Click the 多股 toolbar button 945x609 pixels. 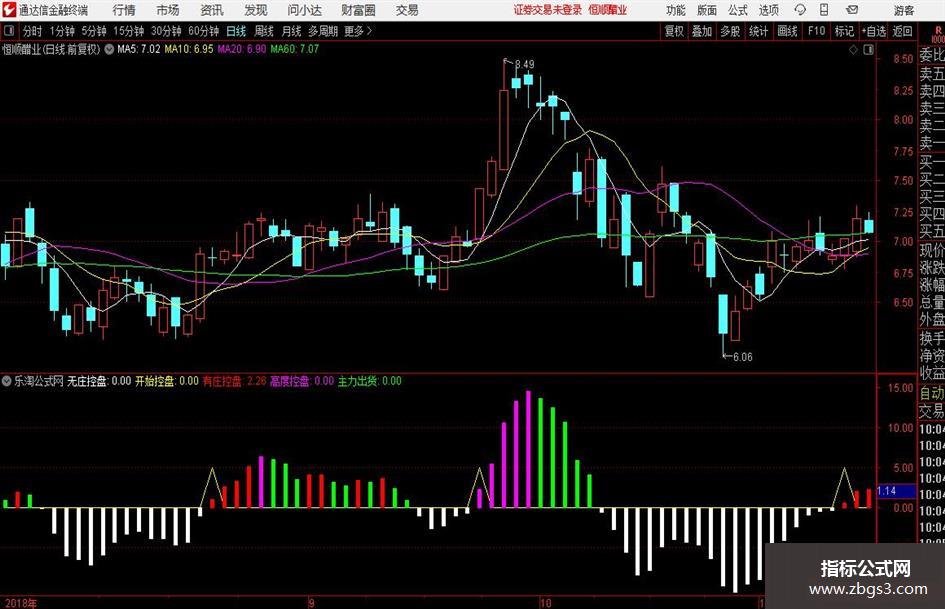pos(730,31)
